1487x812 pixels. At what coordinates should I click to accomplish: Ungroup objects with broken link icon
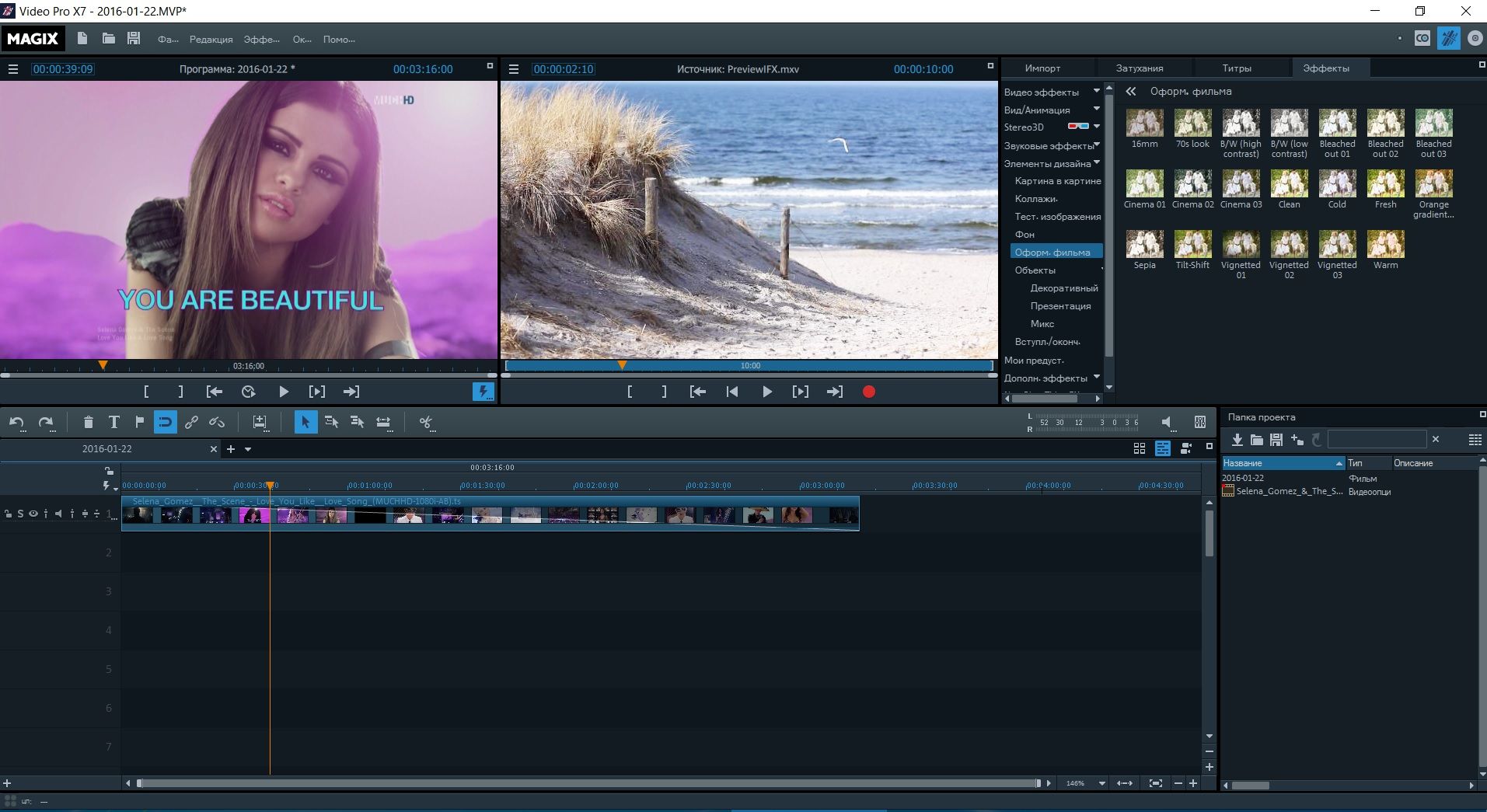pos(217,422)
